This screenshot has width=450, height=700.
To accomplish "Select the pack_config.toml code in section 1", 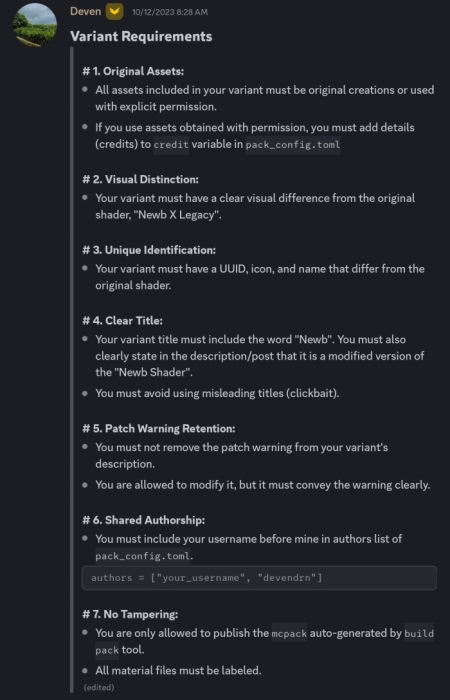I will click(x=293, y=145).
